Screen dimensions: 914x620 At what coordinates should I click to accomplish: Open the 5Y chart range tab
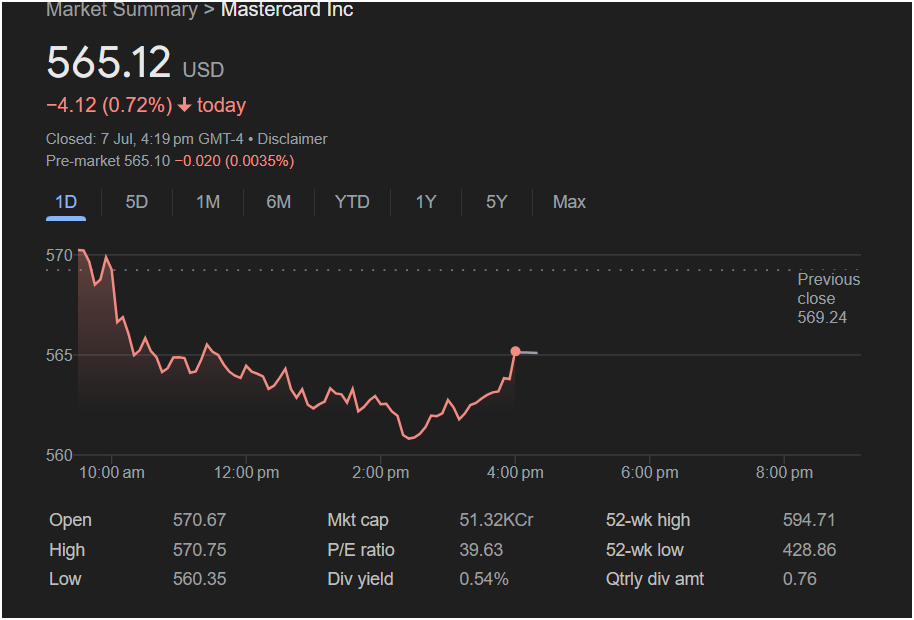[497, 202]
